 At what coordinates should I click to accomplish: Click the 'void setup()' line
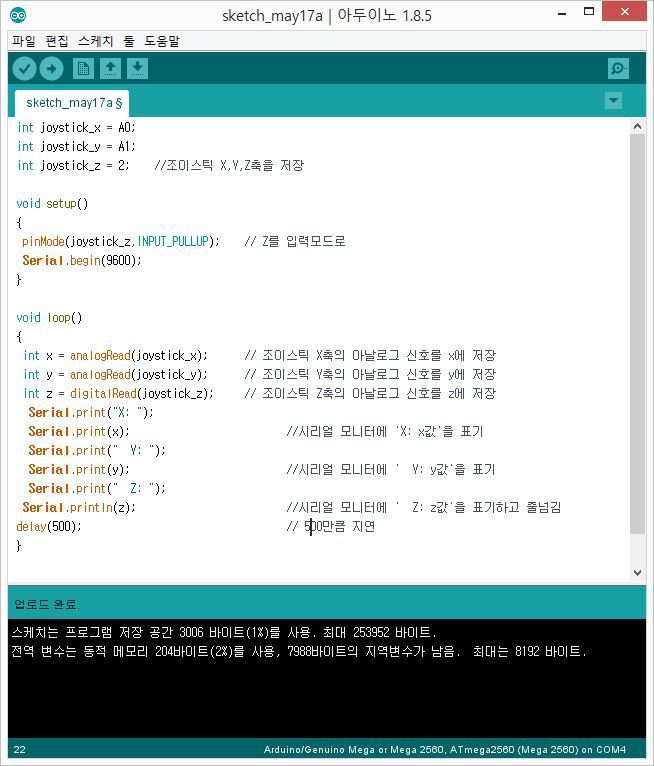[52, 204]
